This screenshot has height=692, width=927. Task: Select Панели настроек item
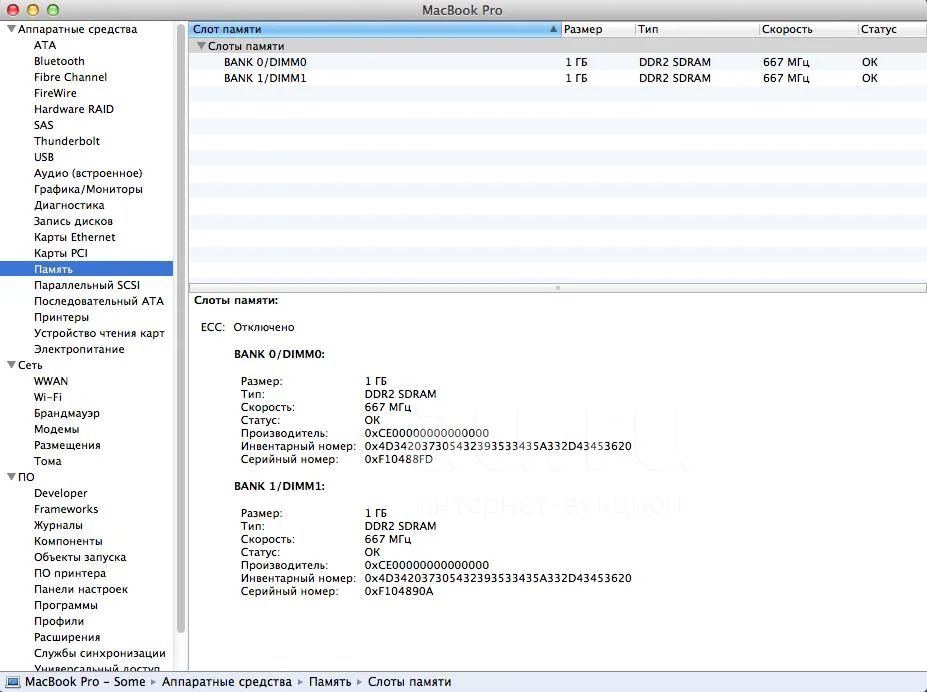coord(81,589)
